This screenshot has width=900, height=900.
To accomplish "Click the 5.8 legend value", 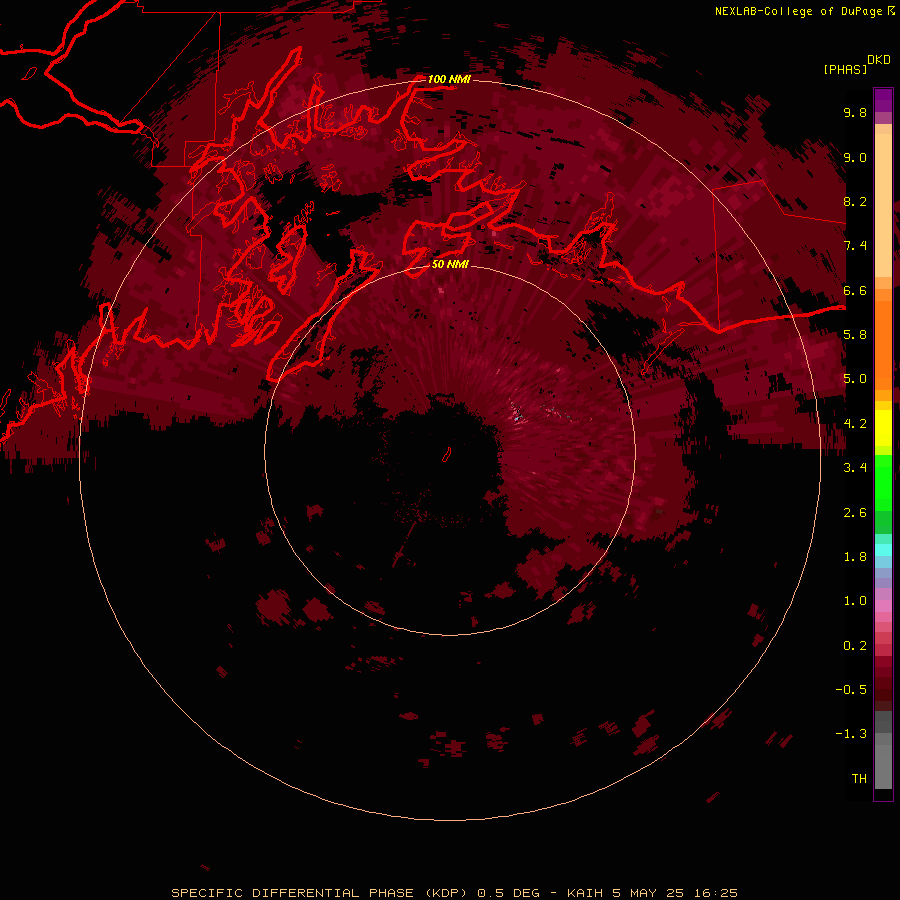I will click(x=855, y=335).
